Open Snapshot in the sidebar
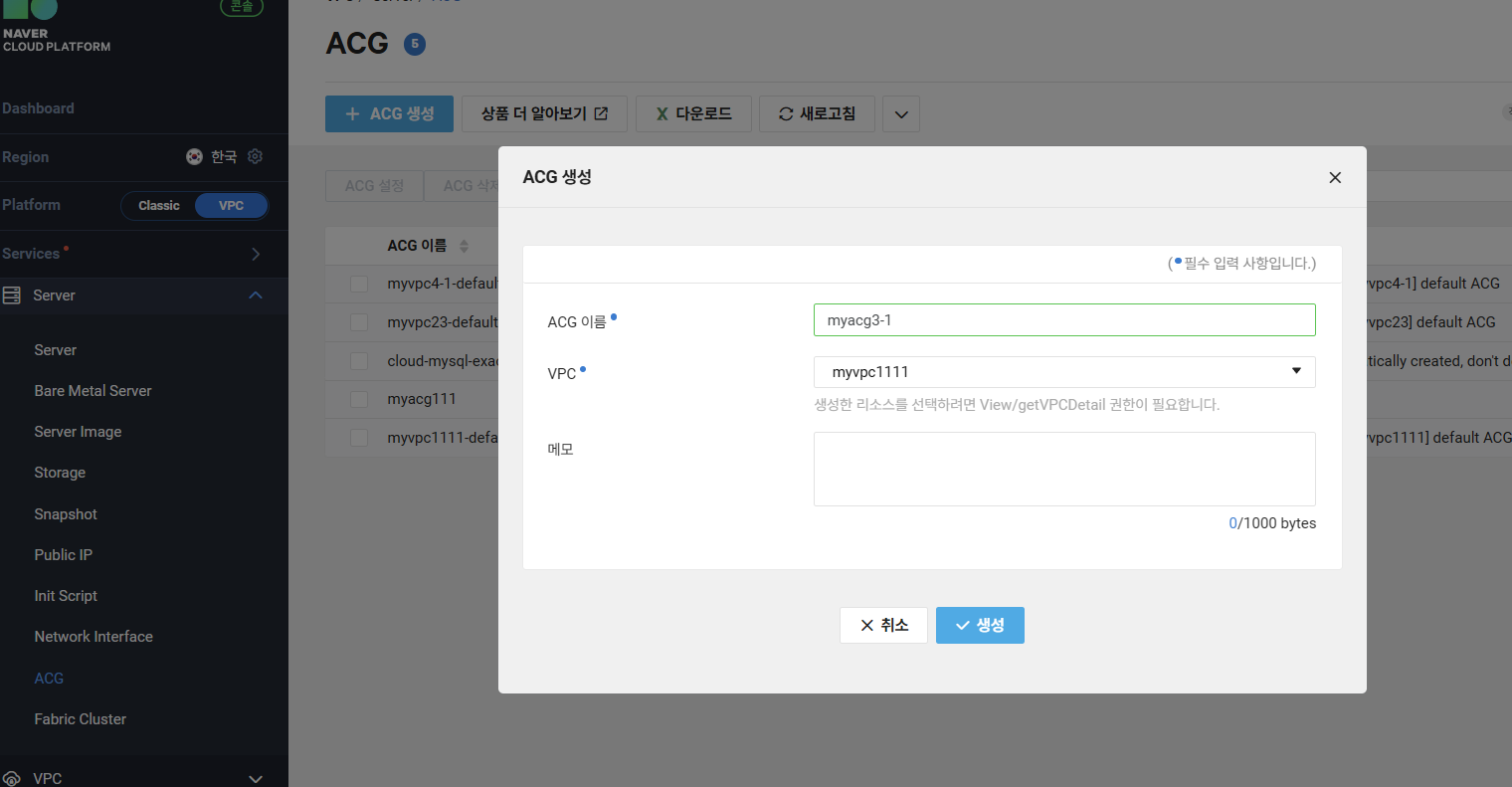 tap(66, 514)
